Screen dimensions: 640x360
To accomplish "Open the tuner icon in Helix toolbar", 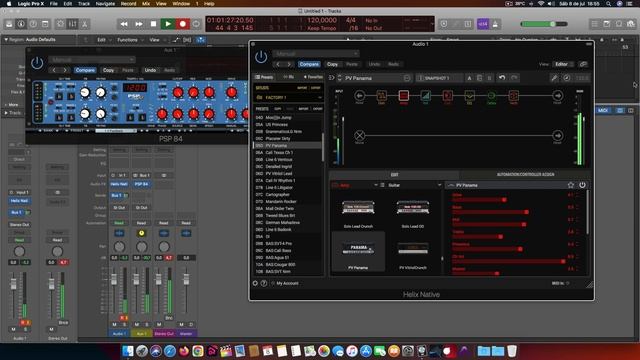I will coord(567,78).
